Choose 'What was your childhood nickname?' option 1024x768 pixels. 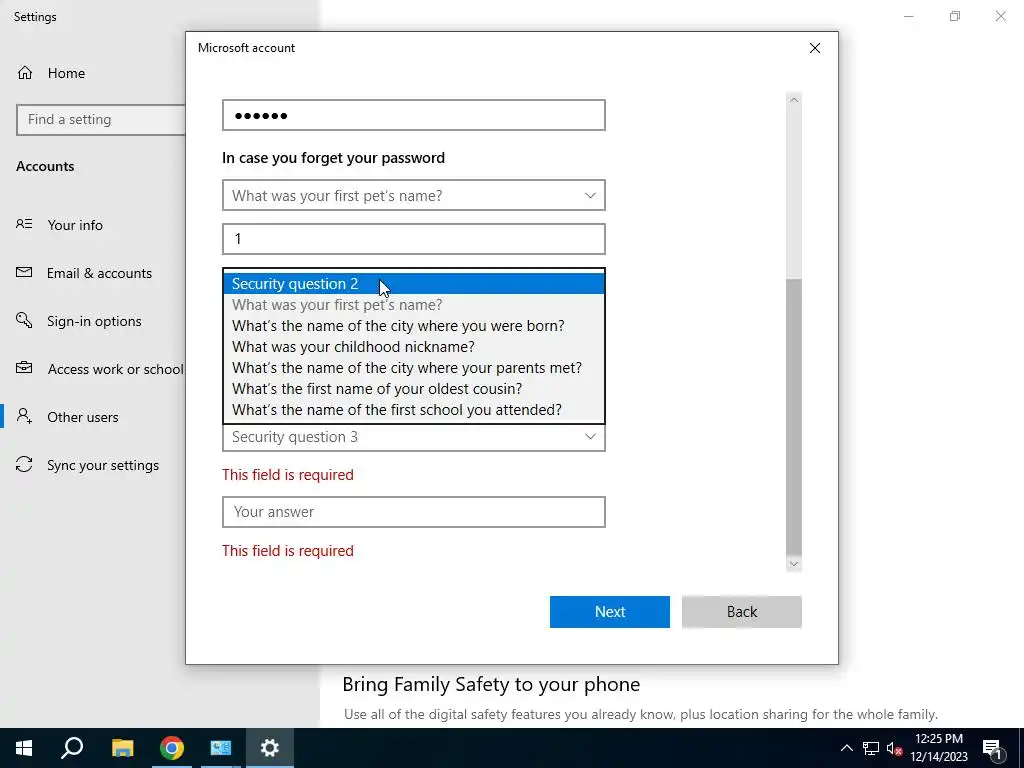413,346
